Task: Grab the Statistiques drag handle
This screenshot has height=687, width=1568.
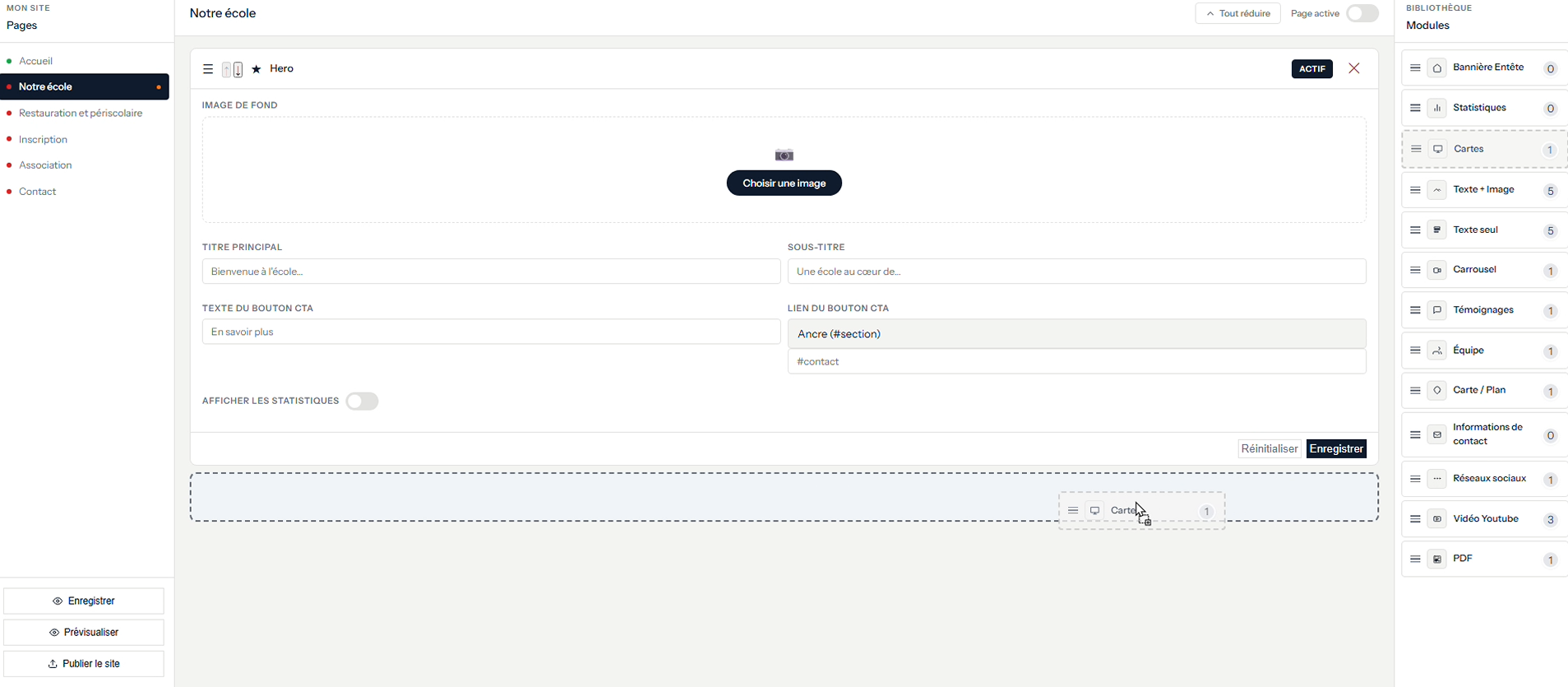Action: (1415, 108)
